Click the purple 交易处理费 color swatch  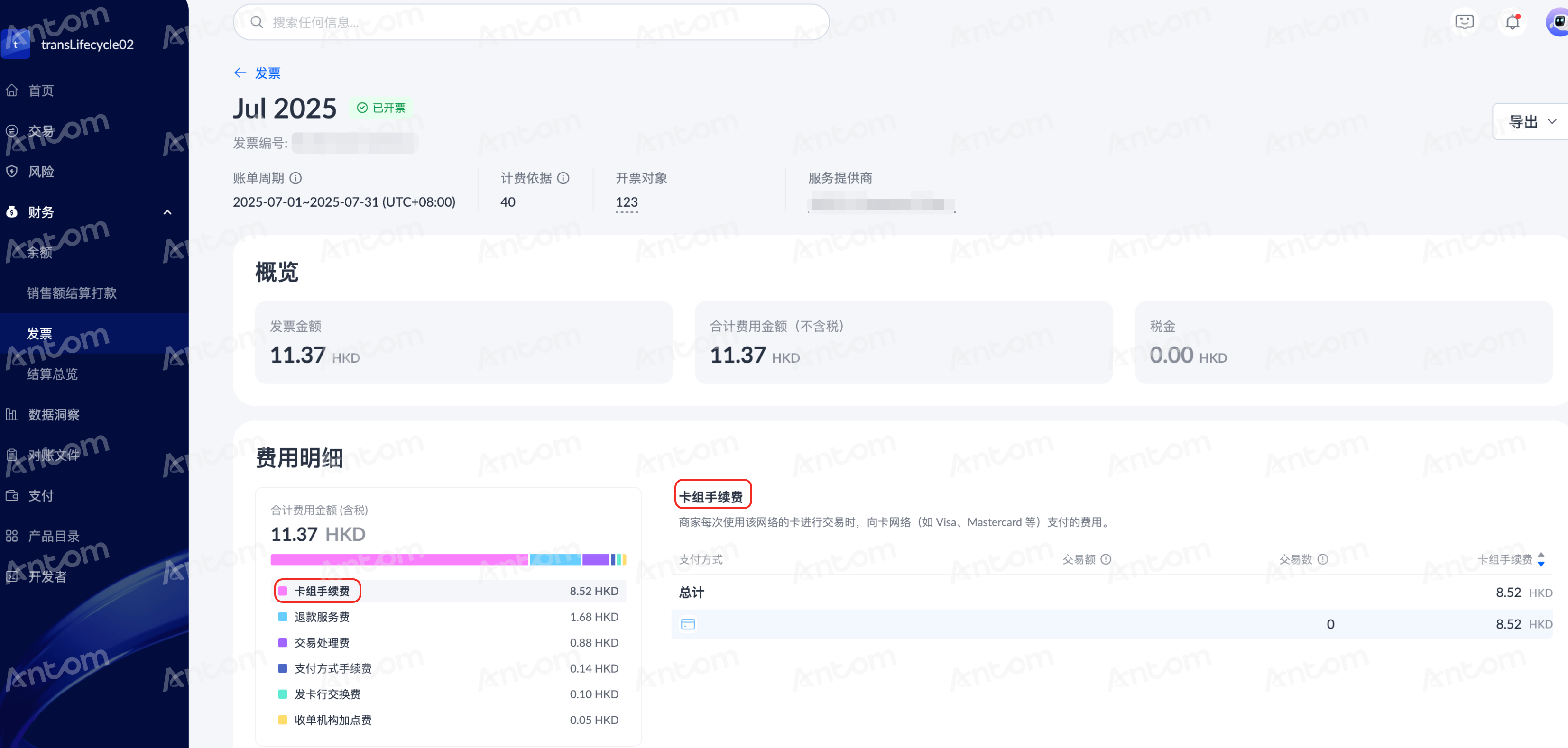tap(282, 643)
